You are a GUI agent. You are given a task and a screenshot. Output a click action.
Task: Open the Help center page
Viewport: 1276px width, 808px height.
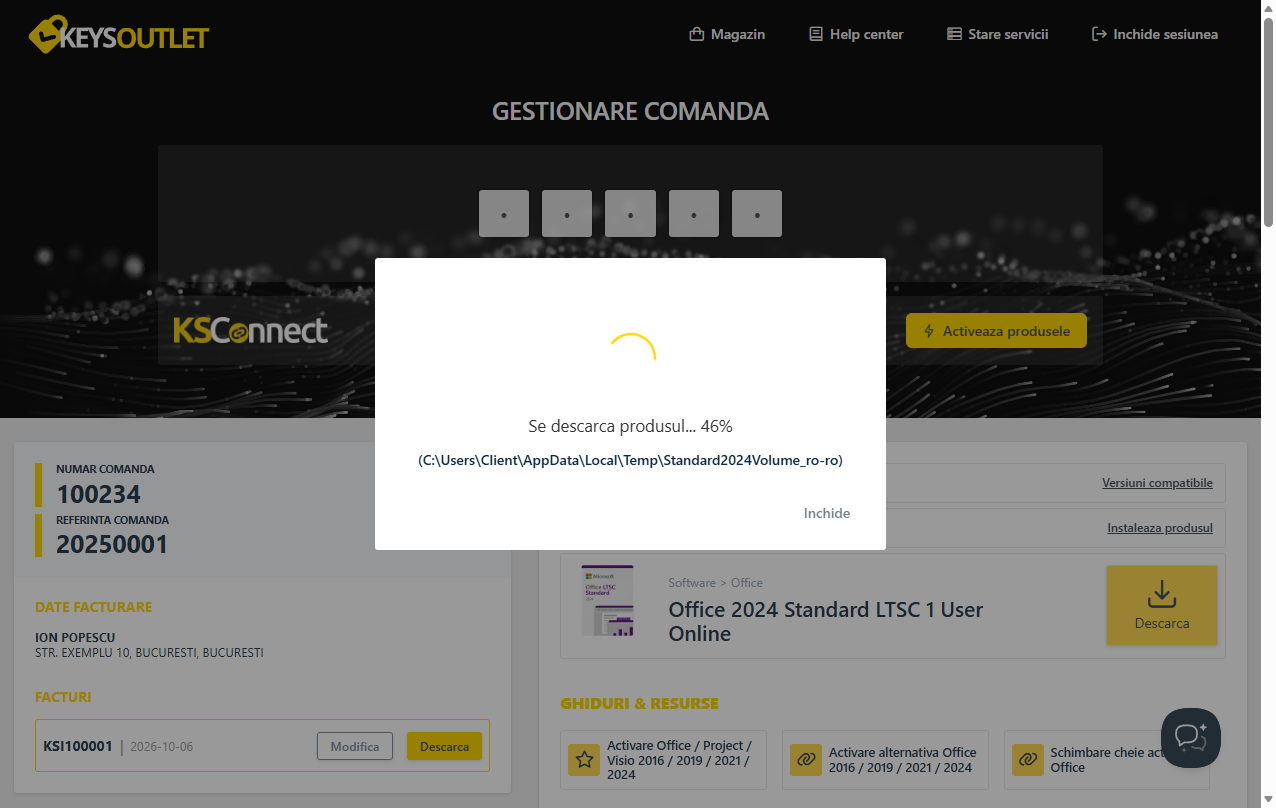tap(856, 34)
